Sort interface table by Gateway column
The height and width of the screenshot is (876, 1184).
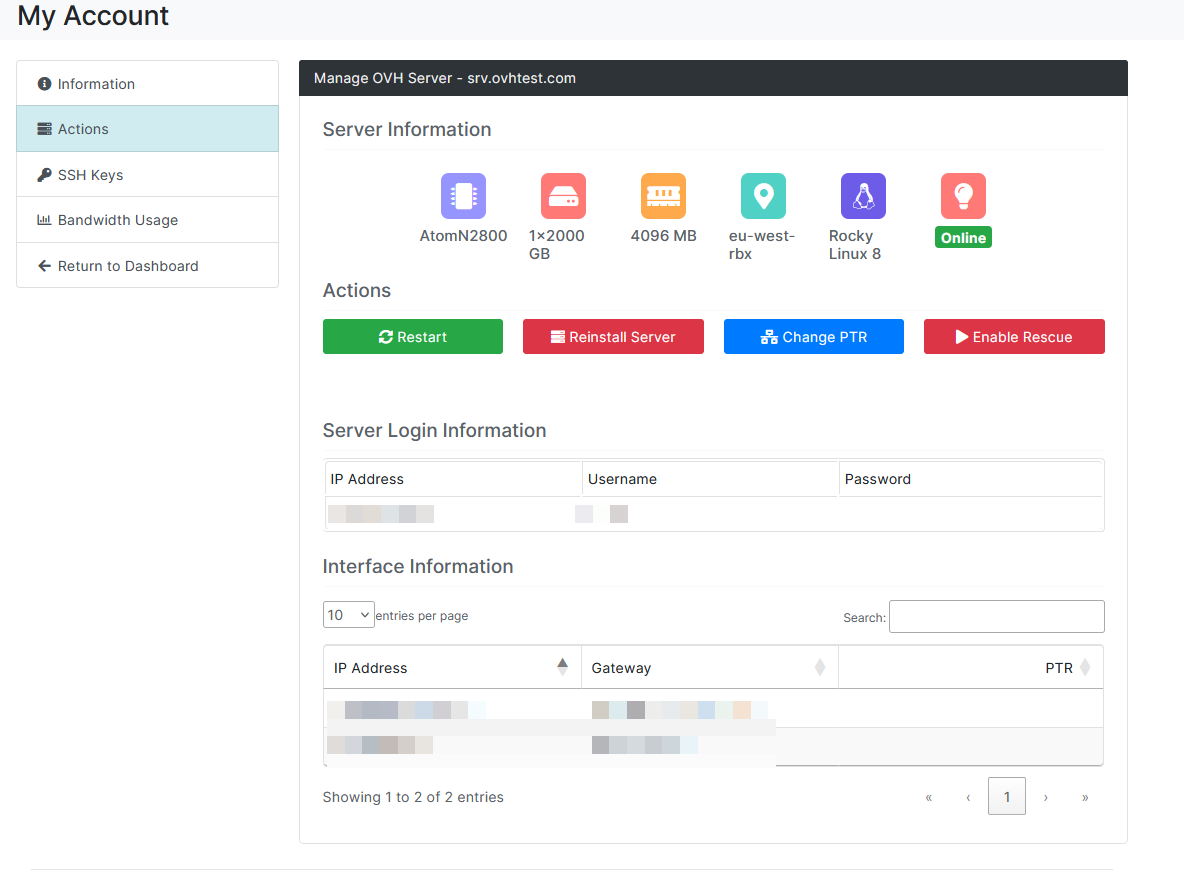pos(709,668)
